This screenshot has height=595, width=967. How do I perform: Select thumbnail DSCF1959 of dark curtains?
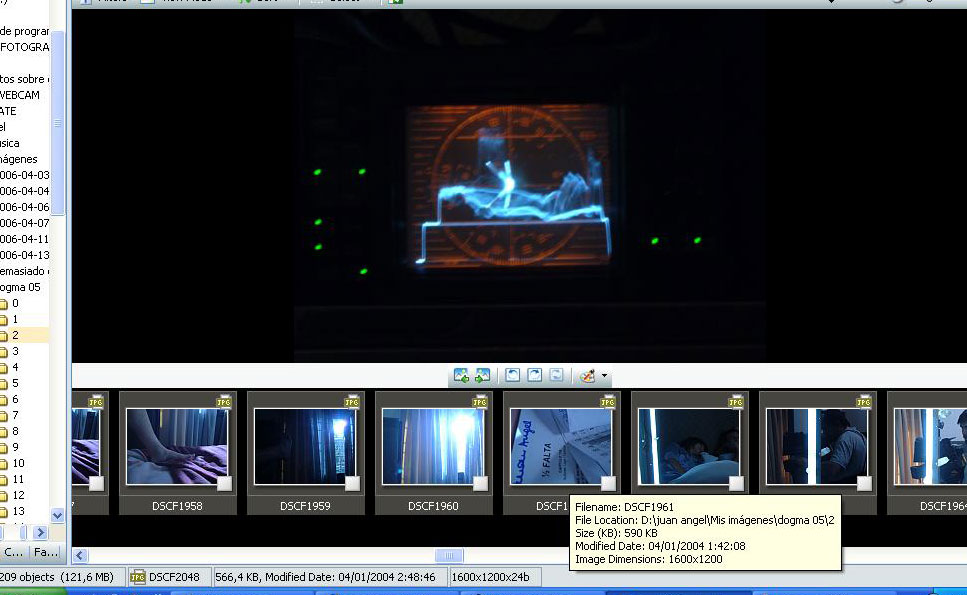[x=305, y=446]
